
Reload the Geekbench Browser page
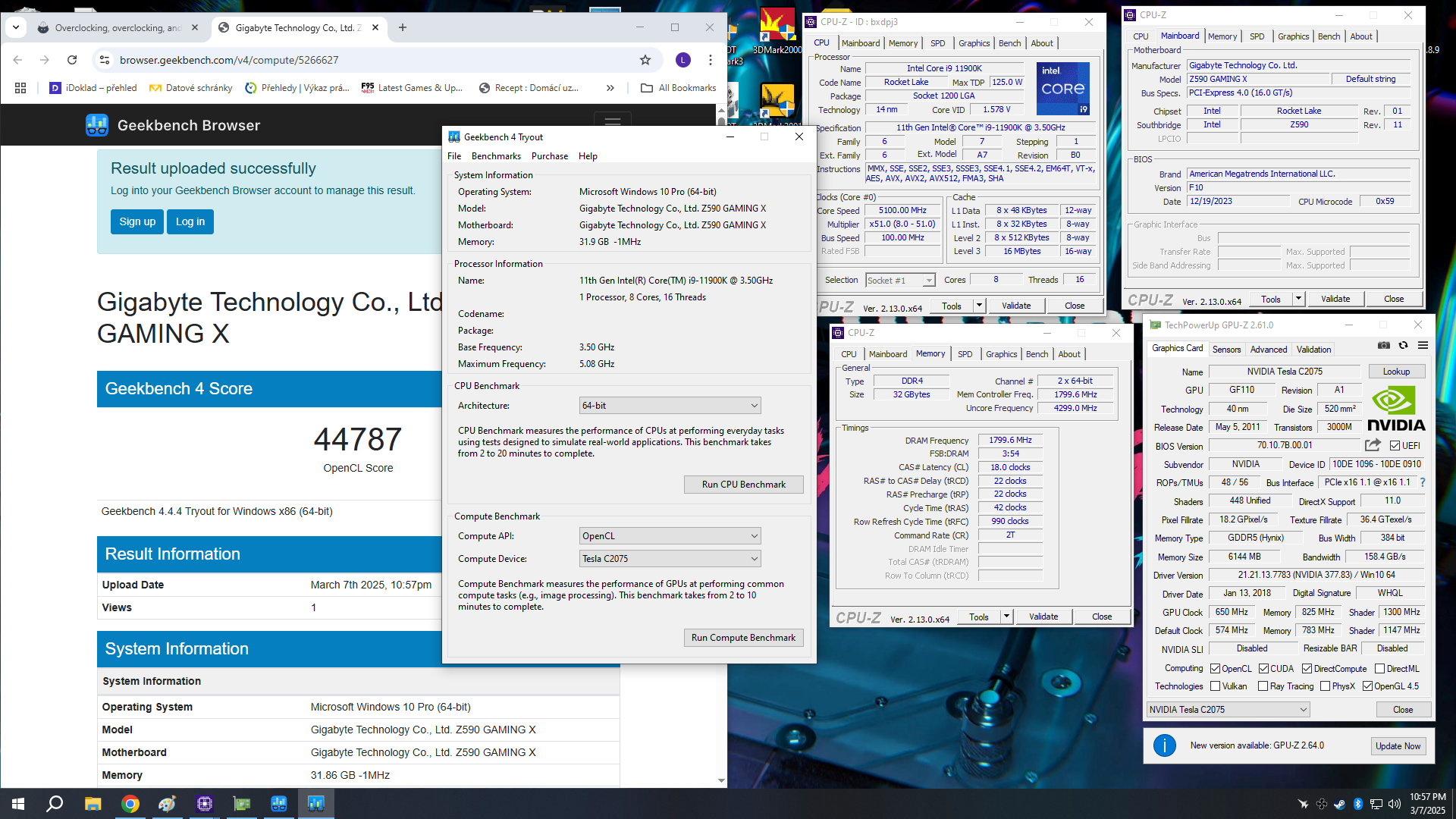72,60
